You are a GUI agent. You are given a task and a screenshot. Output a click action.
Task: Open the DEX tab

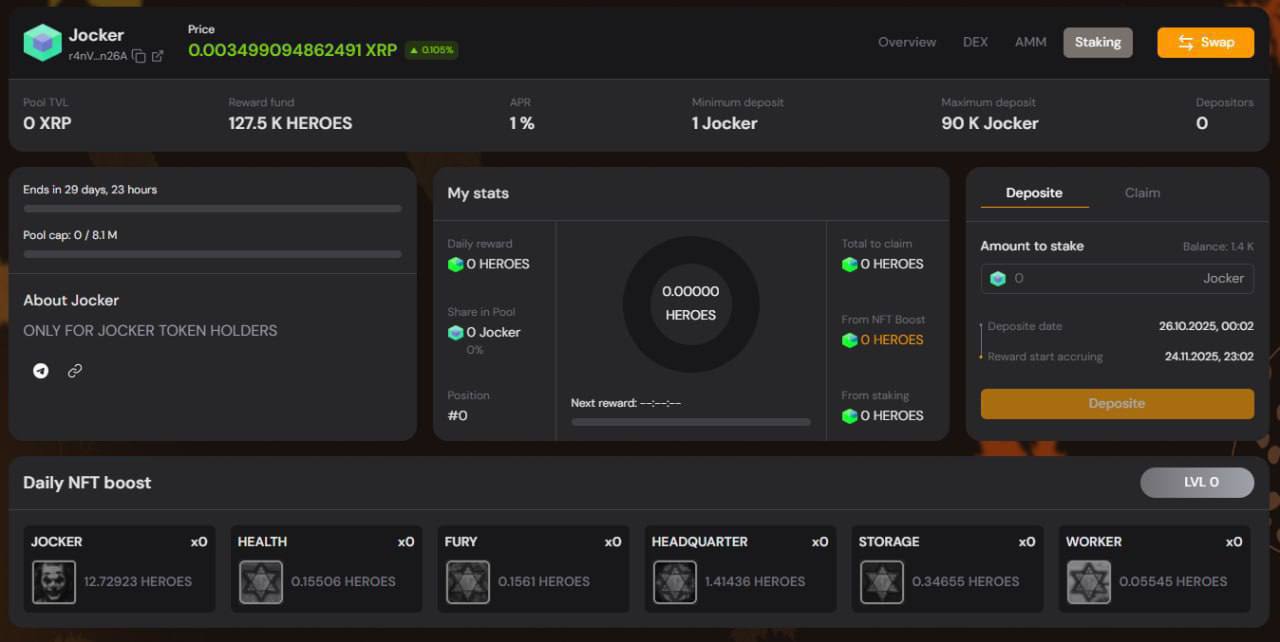[x=975, y=42]
